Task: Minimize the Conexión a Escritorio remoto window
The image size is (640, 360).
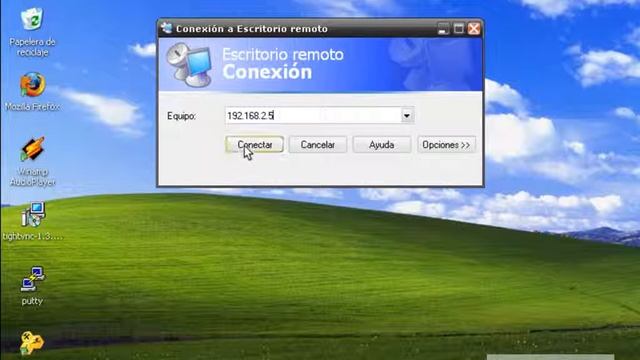Action: [443, 29]
